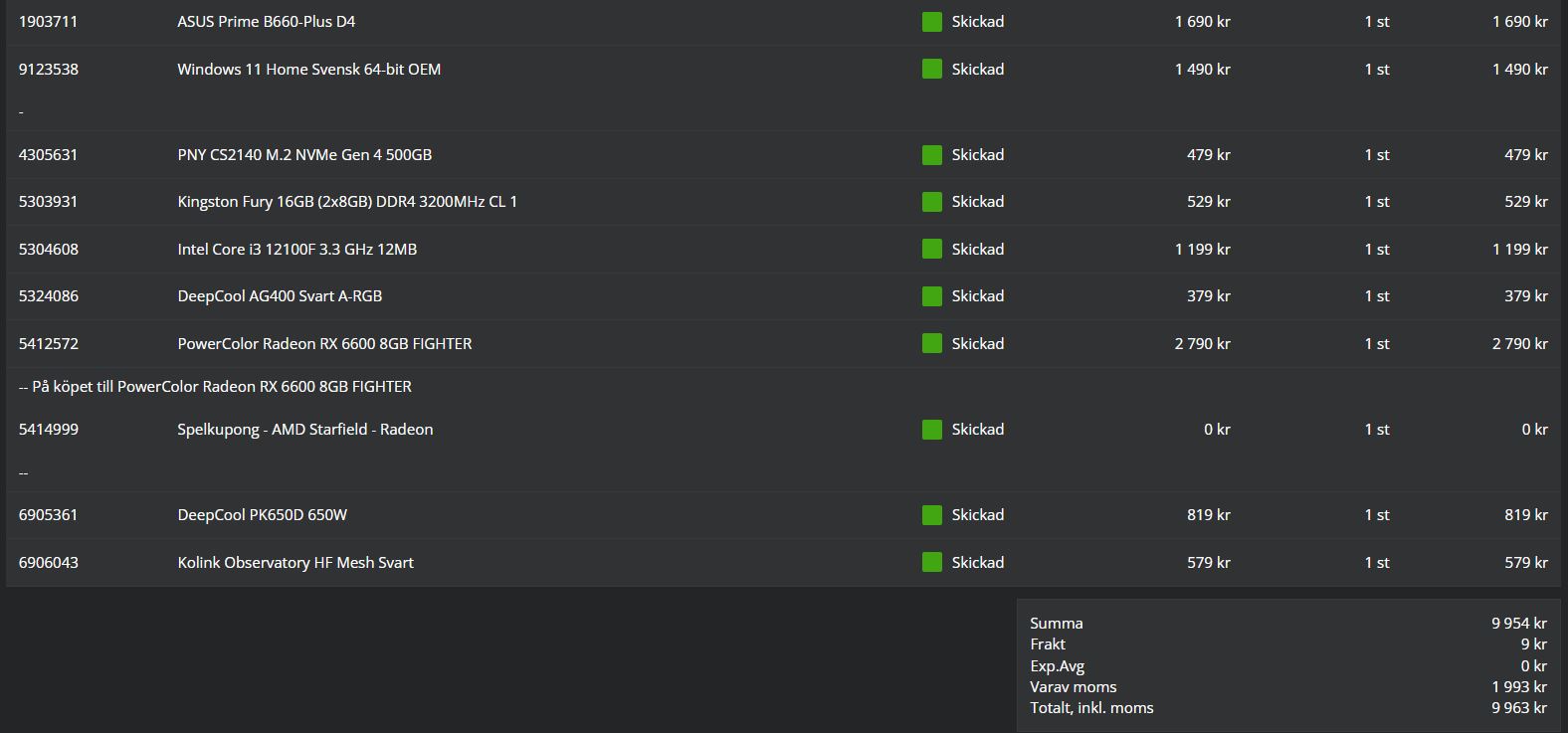This screenshot has height=733, width=1568.
Task: Click the green status icon for DeepCool AG400
Action: pos(932,296)
